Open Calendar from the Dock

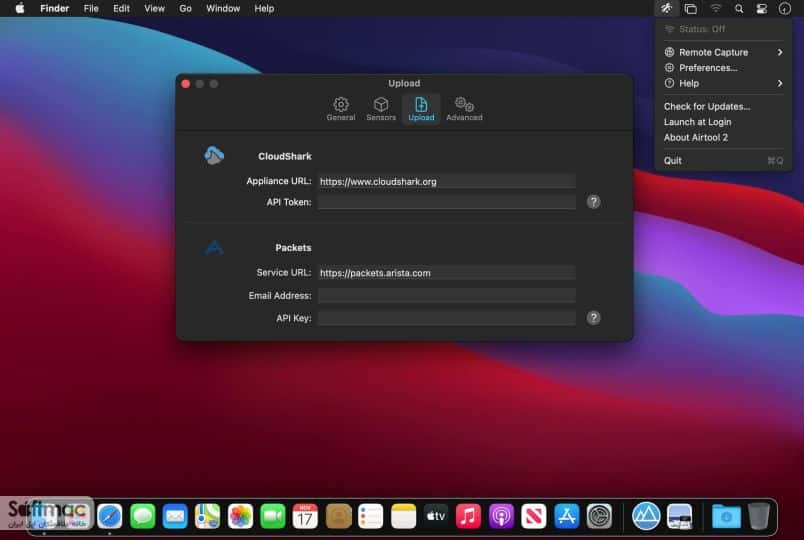pos(305,516)
